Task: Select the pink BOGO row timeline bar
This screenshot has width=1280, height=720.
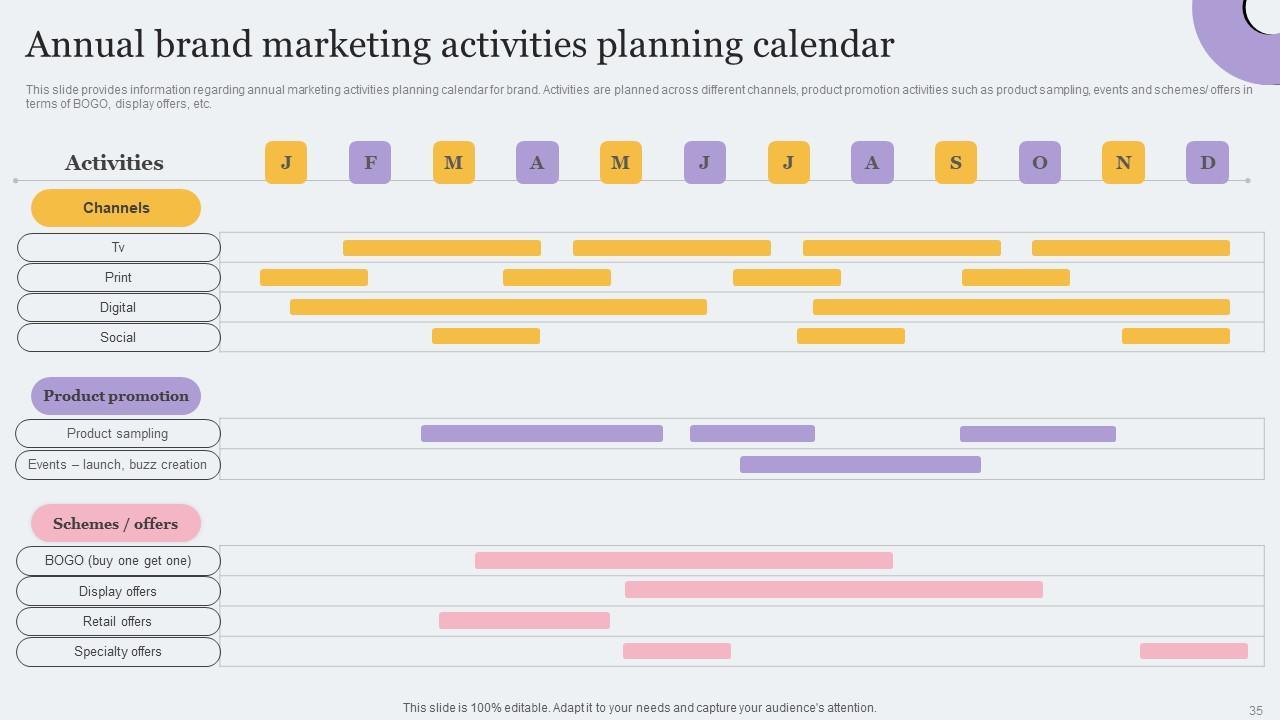Action: (684, 560)
